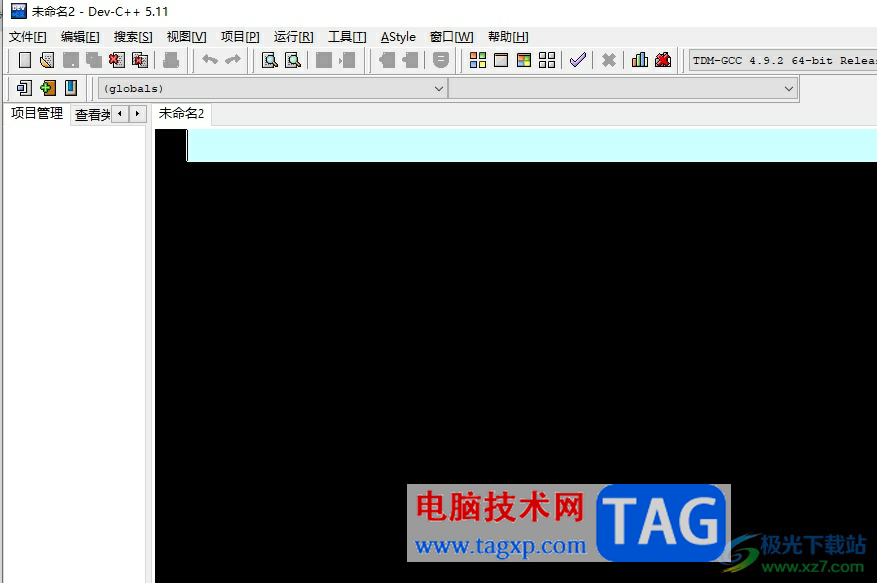Image resolution: width=877 pixels, height=583 pixels.
Task: Click the Find magnifier icon
Action: click(270, 60)
